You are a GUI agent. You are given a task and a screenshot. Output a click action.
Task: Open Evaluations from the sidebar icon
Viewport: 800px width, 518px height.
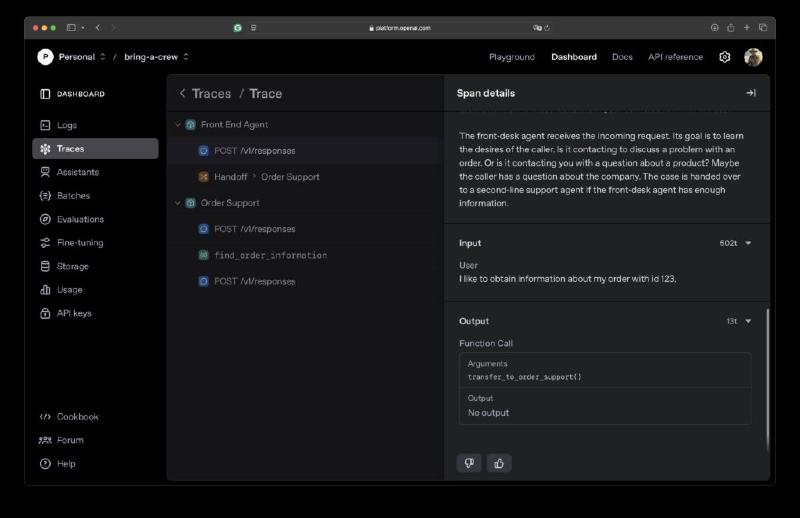coord(45,219)
